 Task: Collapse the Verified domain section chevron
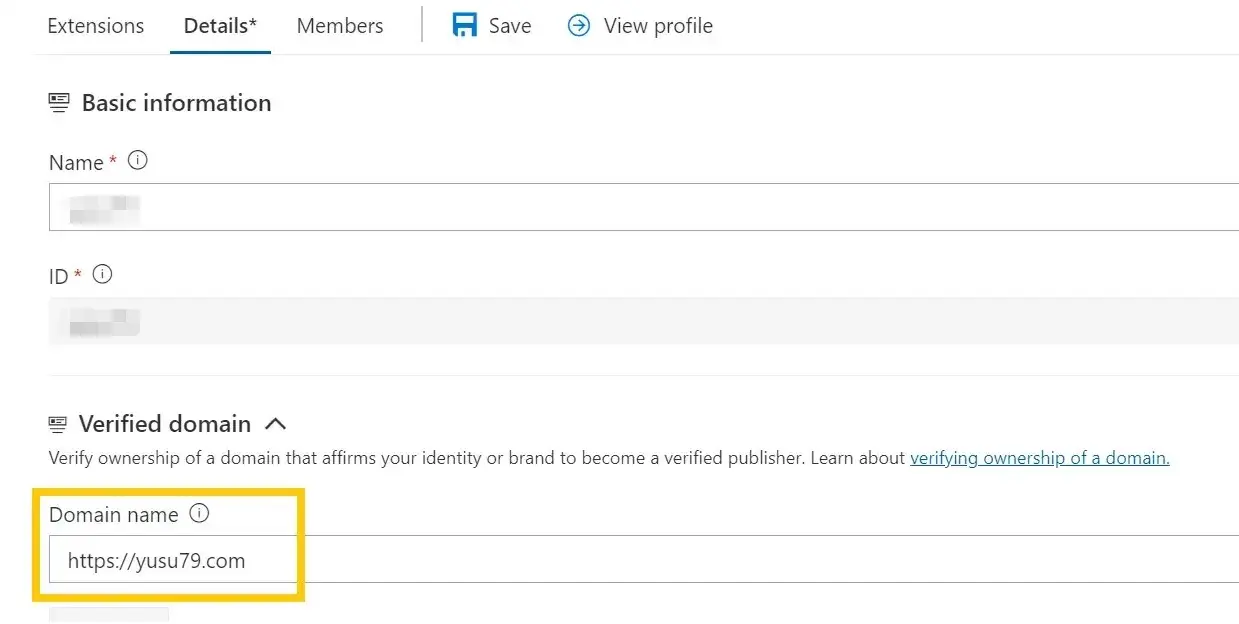pos(275,424)
